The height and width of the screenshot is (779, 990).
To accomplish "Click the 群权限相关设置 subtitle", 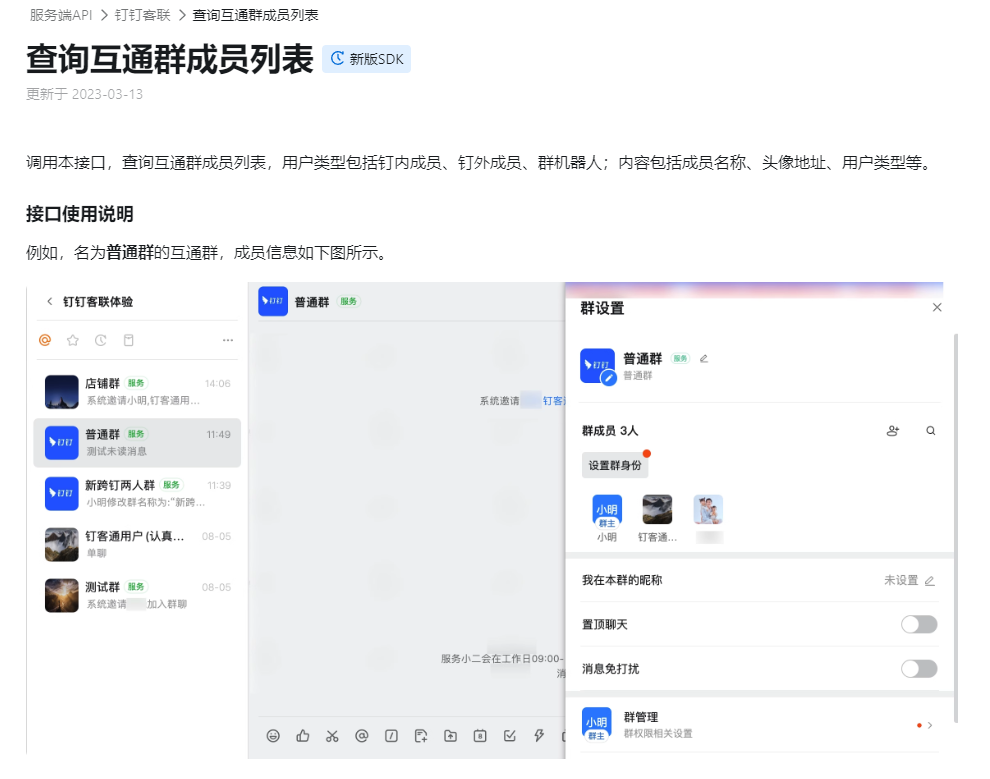I will click(x=658, y=734).
